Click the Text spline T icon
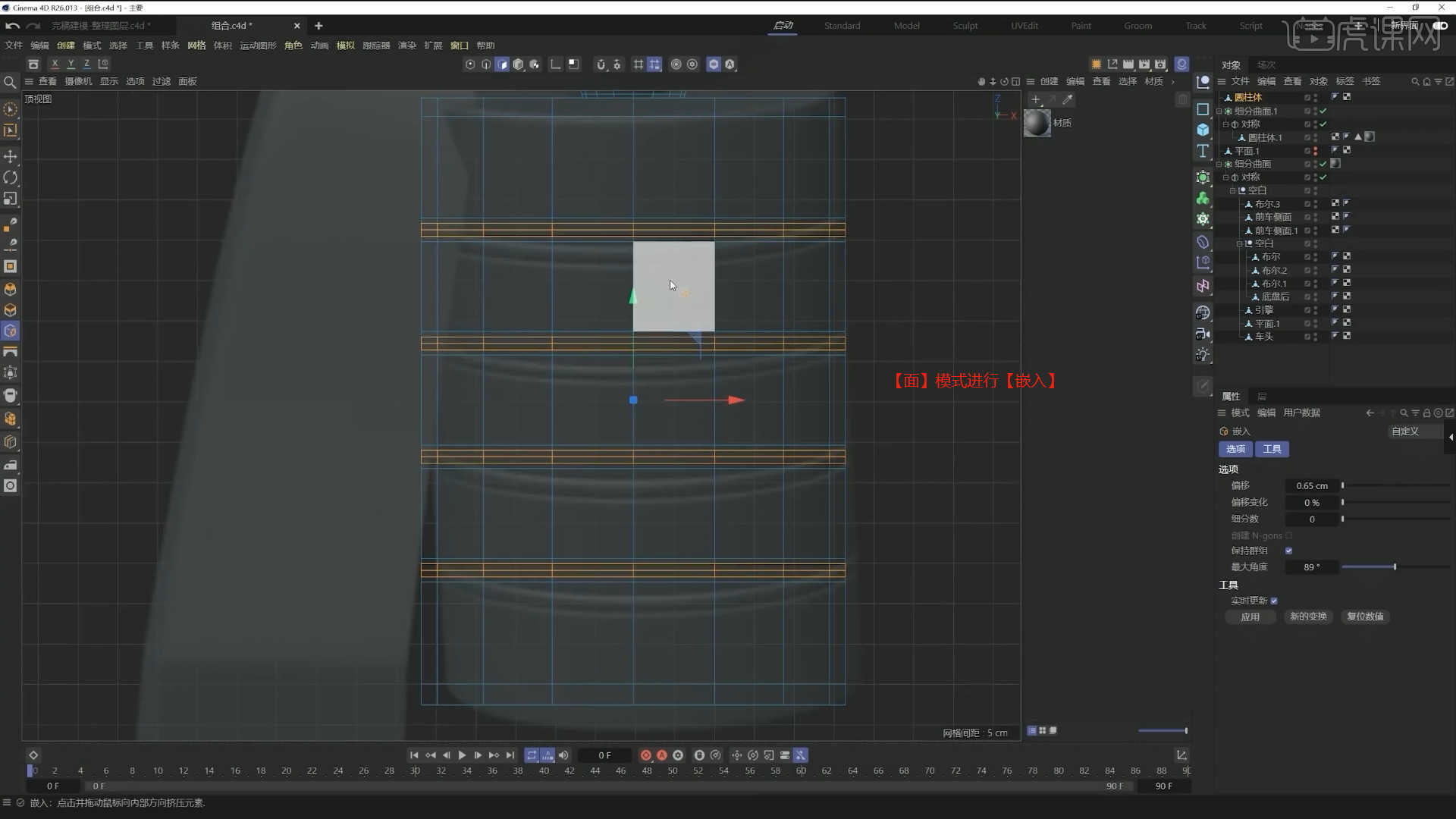The height and width of the screenshot is (819, 1456). (x=1203, y=152)
